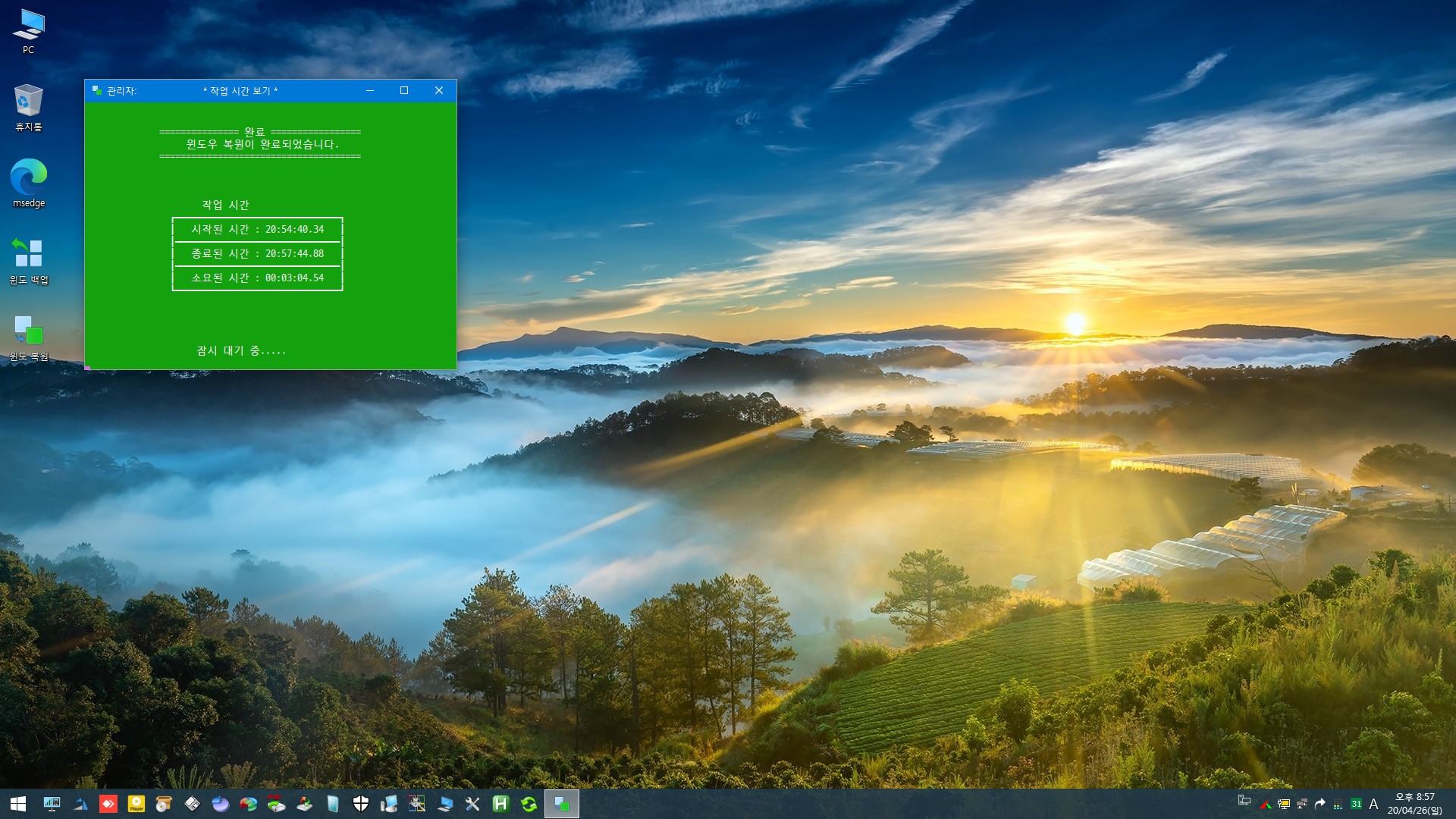Click the drive with arrow taskbar icon

pyautogui.click(x=304, y=804)
